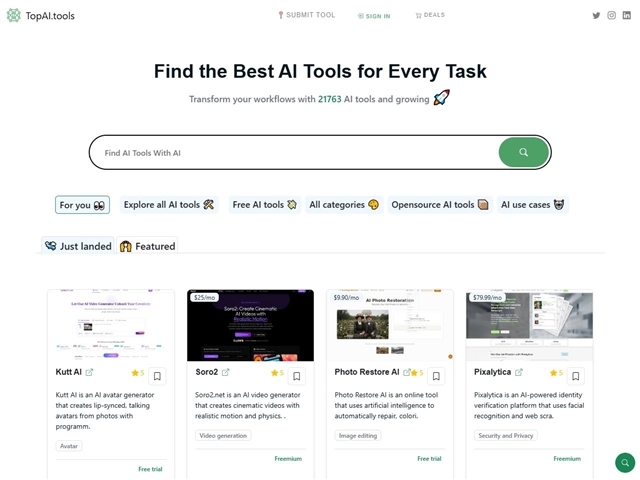This screenshot has height=480, width=640.
Task: Bookmark the Photo Restore AI tool
Action: point(436,376)
